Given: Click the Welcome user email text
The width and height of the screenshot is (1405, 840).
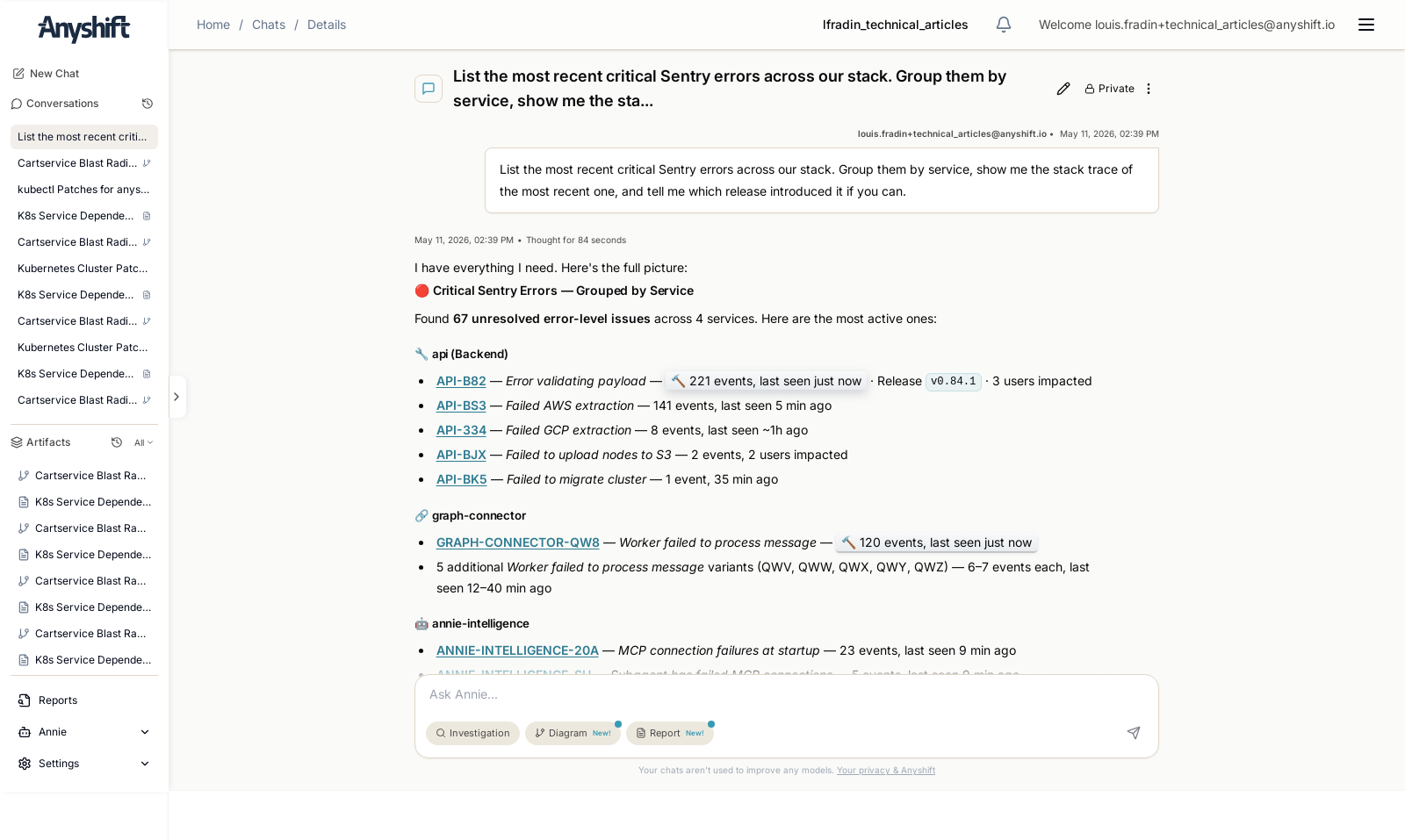Looking at the screenshot, I should point(1186,25).
